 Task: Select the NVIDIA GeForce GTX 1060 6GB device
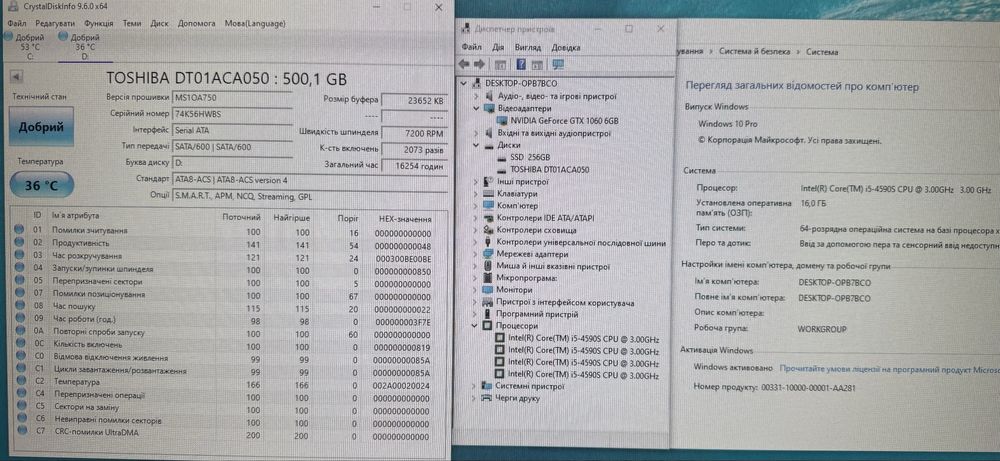tap(564, 121)
